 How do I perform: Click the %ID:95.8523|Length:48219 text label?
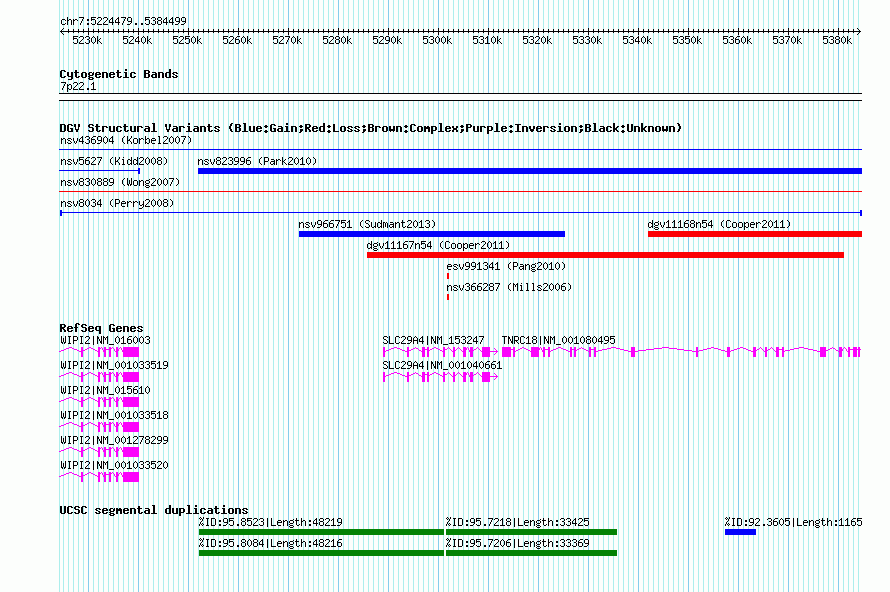tap(270, 522)
